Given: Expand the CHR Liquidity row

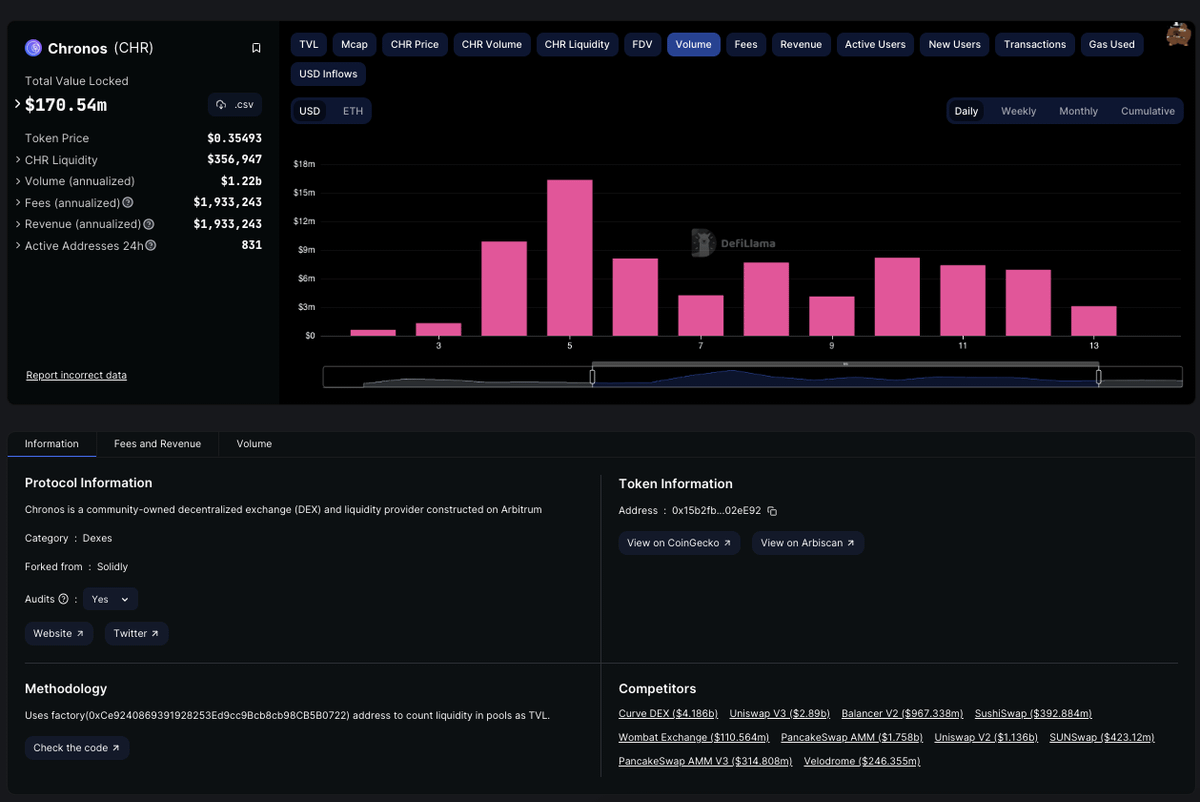Looking at the screenshot, I should point(61,160).
